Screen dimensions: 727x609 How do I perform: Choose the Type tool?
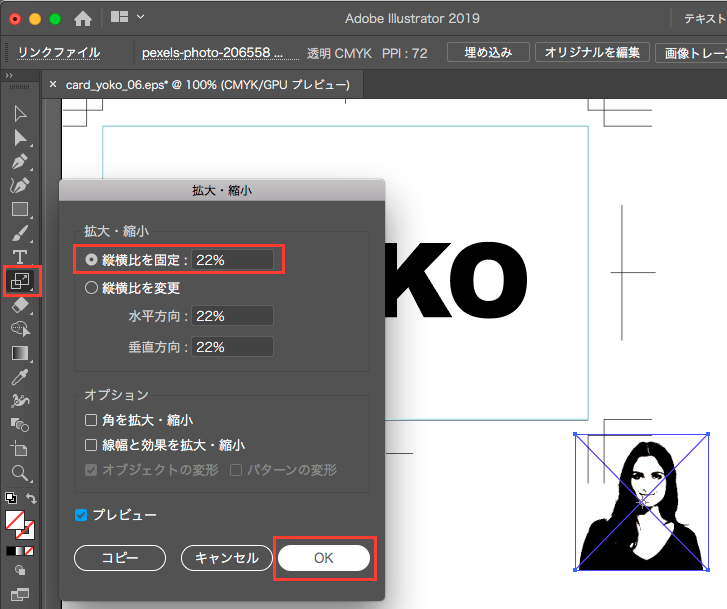tap(20, 257)
